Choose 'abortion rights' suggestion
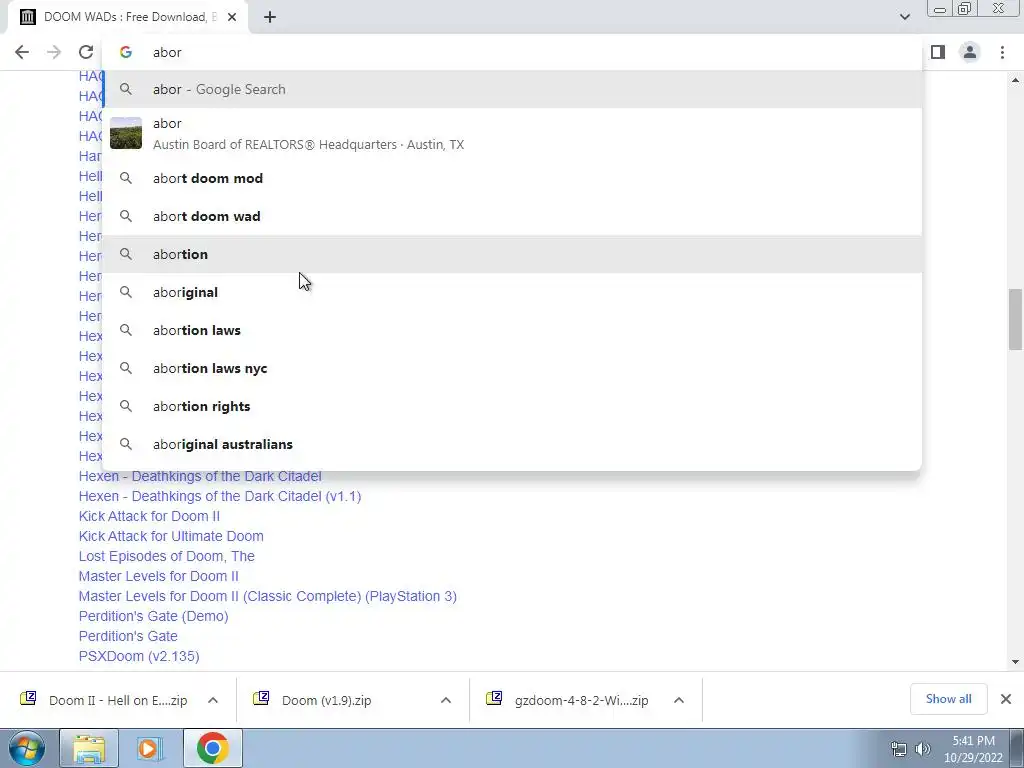The image size is (1024, 768). [x=512, y=406]
